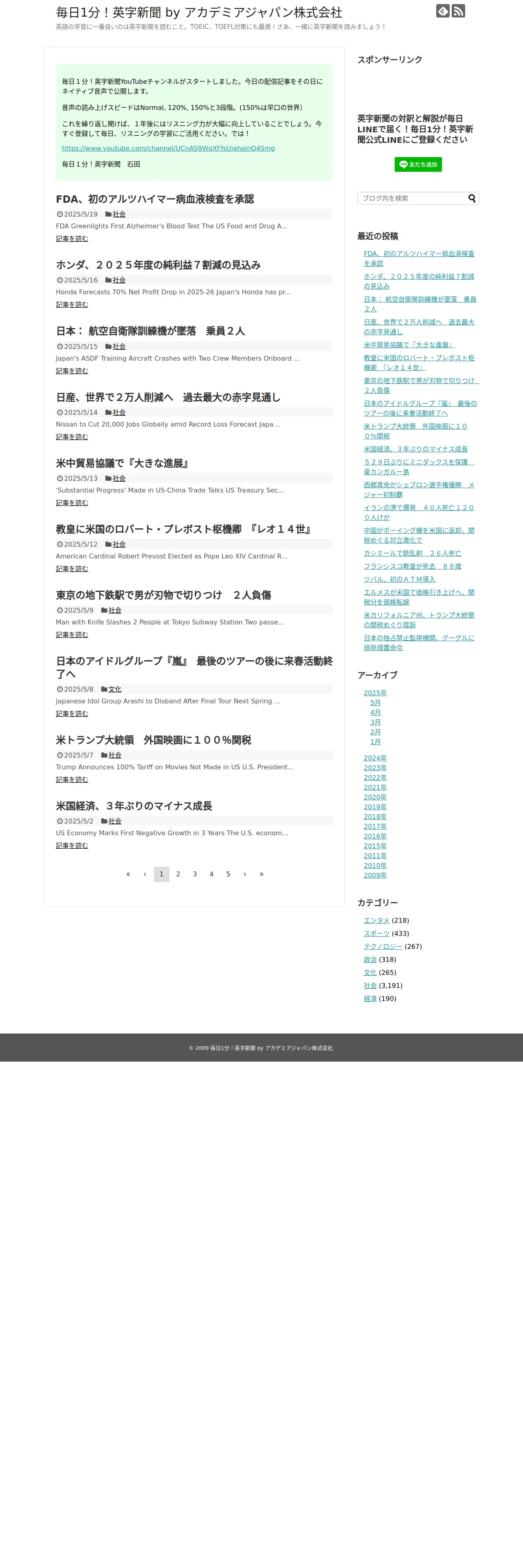Click 記事を読む under the Honda article

point(72,304)
